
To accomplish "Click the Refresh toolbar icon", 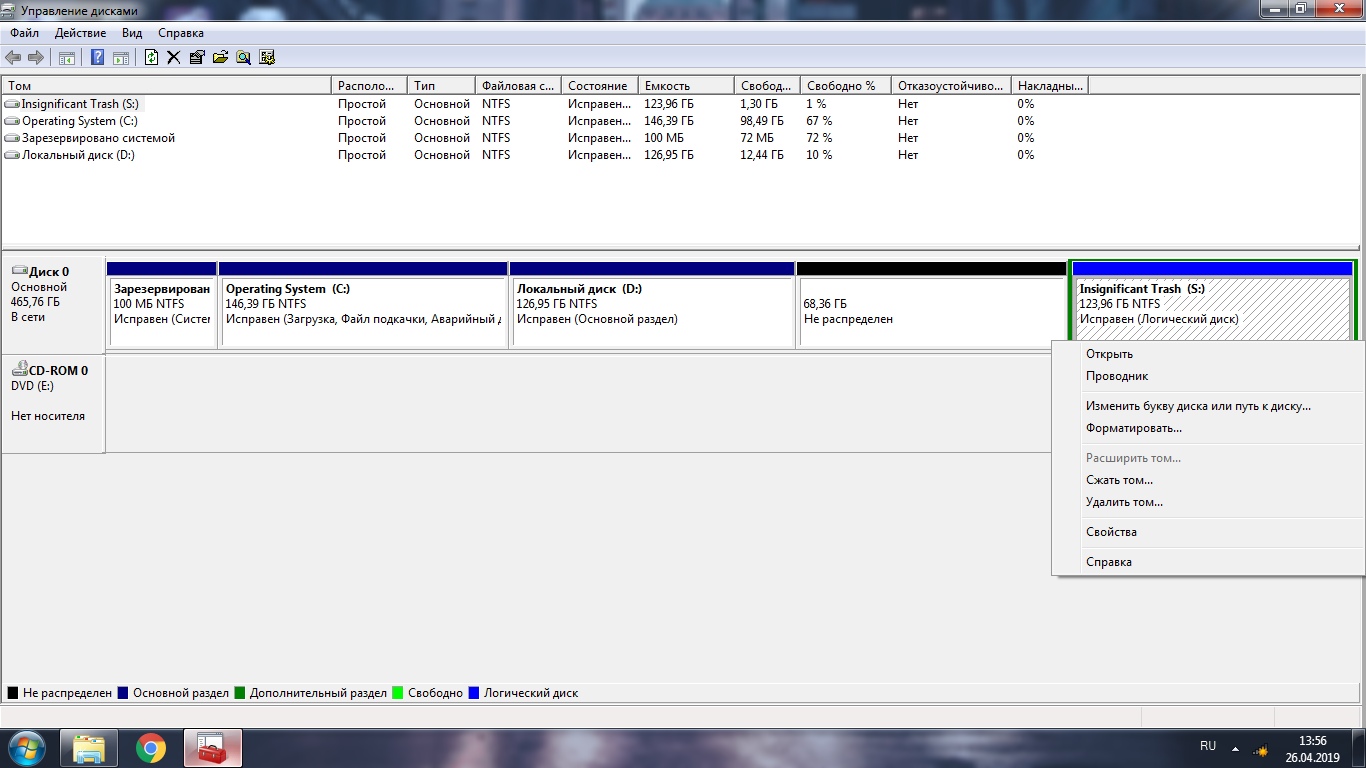I will pyautogui.click(x=151, y=57).
